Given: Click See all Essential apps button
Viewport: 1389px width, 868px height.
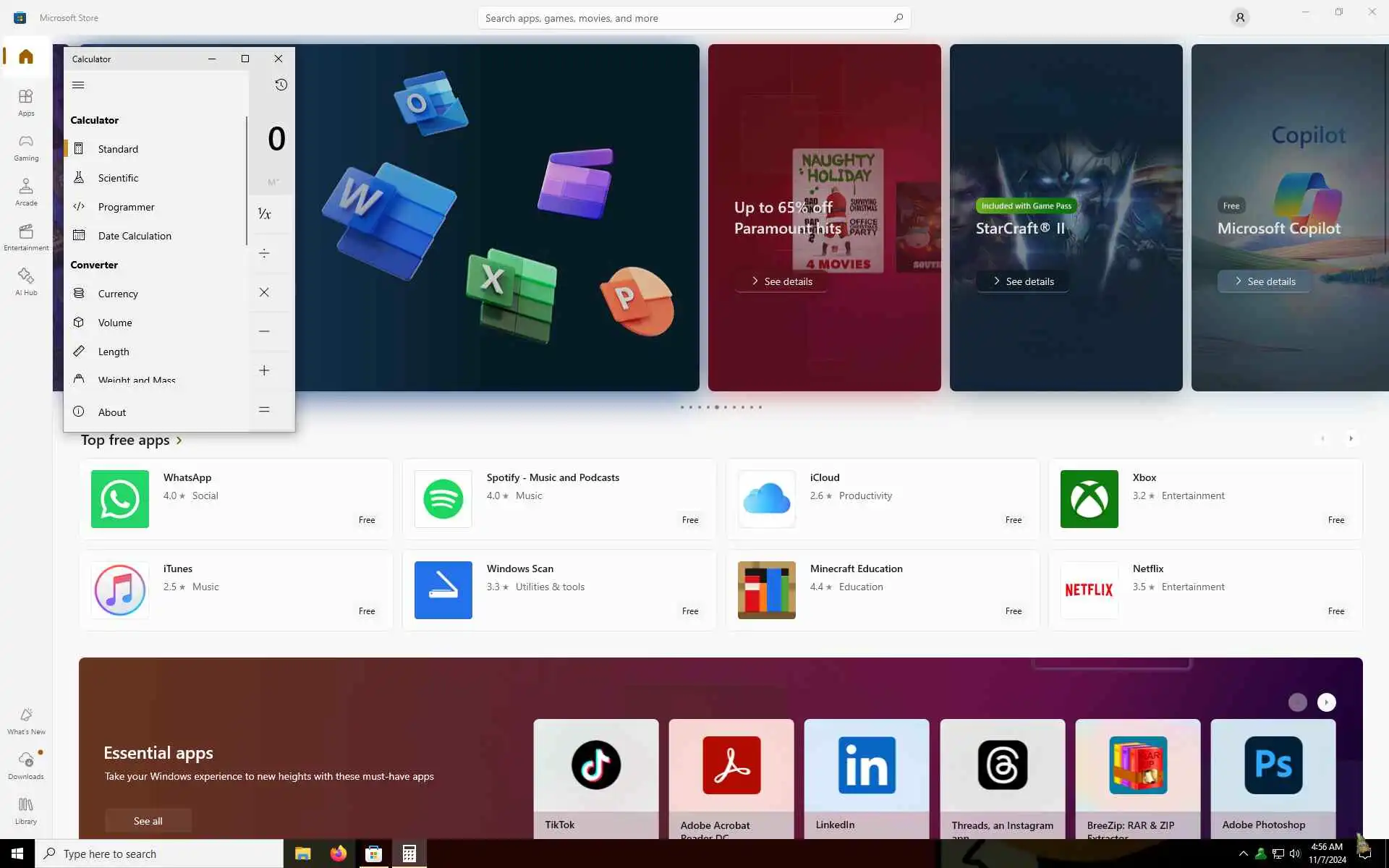Looking at the screenshot, I should click(148, 821).
